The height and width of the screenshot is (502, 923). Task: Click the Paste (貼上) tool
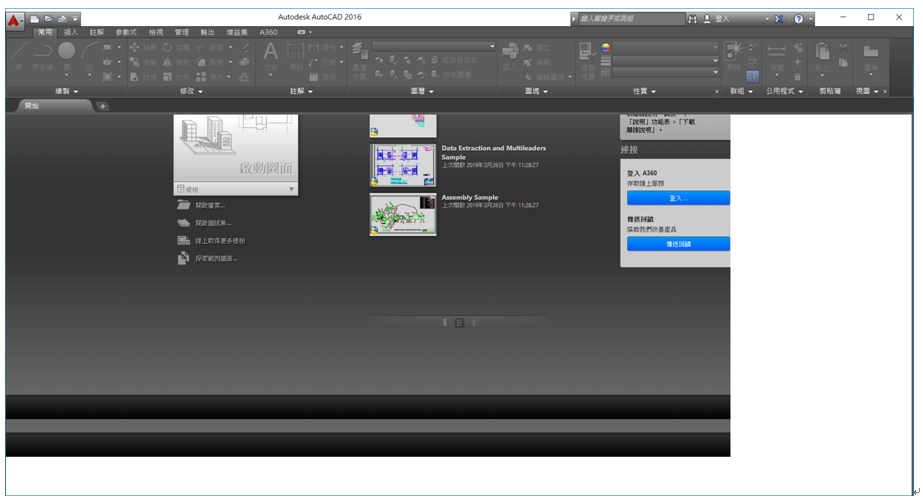822,56
